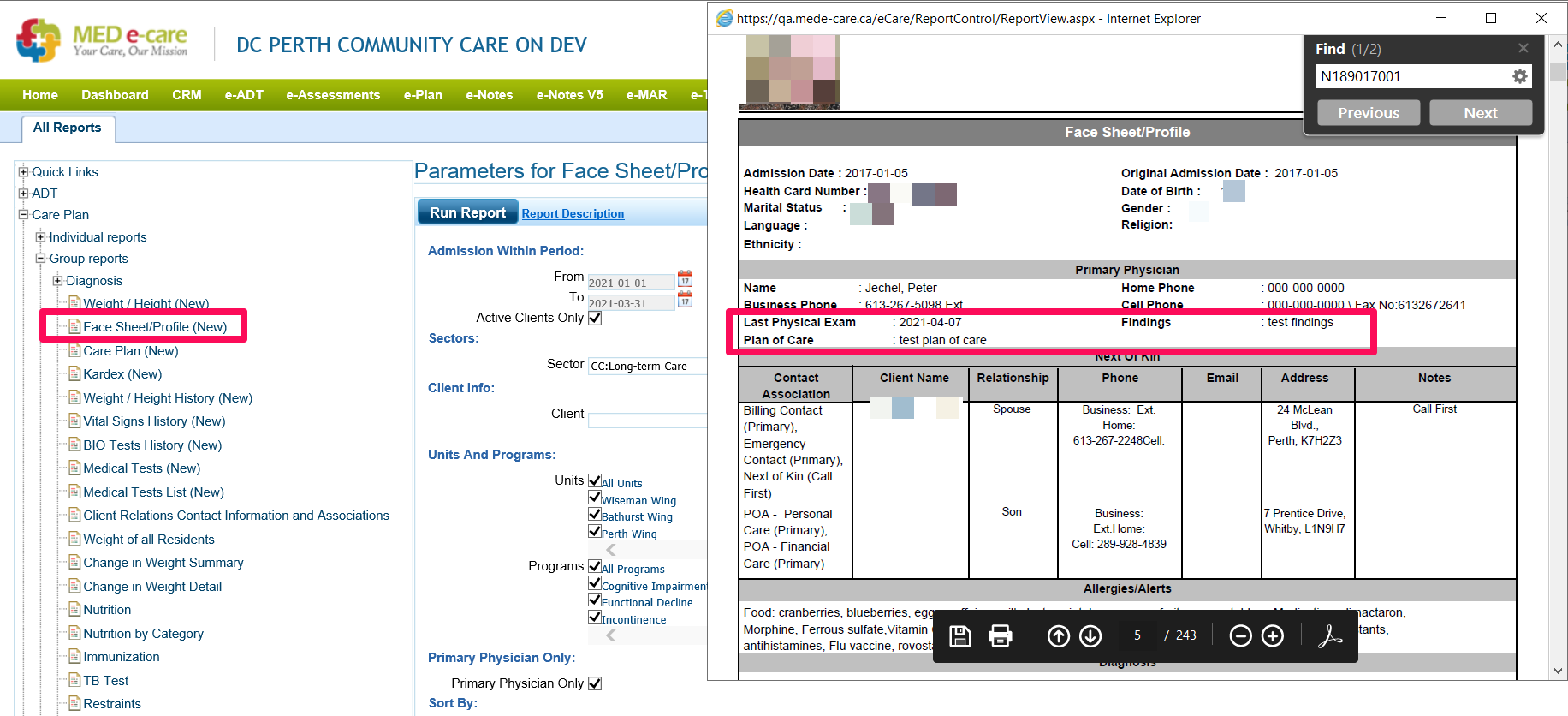
Task: Open the From date calendar picker
Action: click(x=685, y=279)
